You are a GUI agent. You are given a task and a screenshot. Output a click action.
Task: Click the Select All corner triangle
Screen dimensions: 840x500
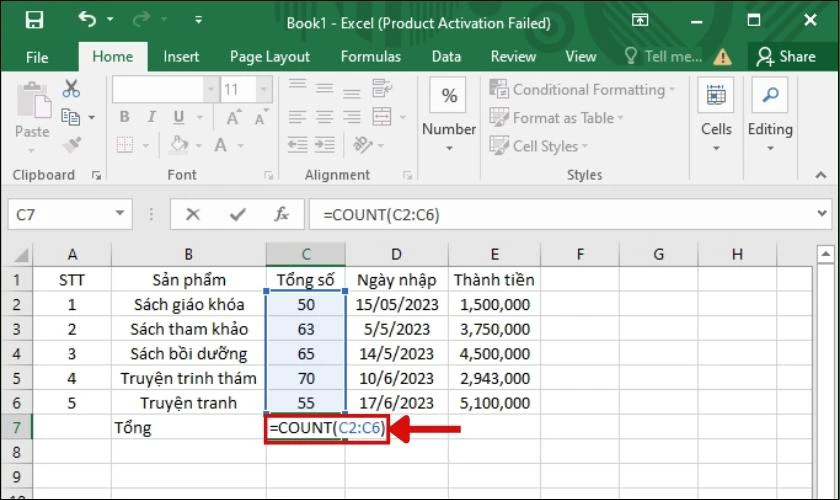[20, 255]
